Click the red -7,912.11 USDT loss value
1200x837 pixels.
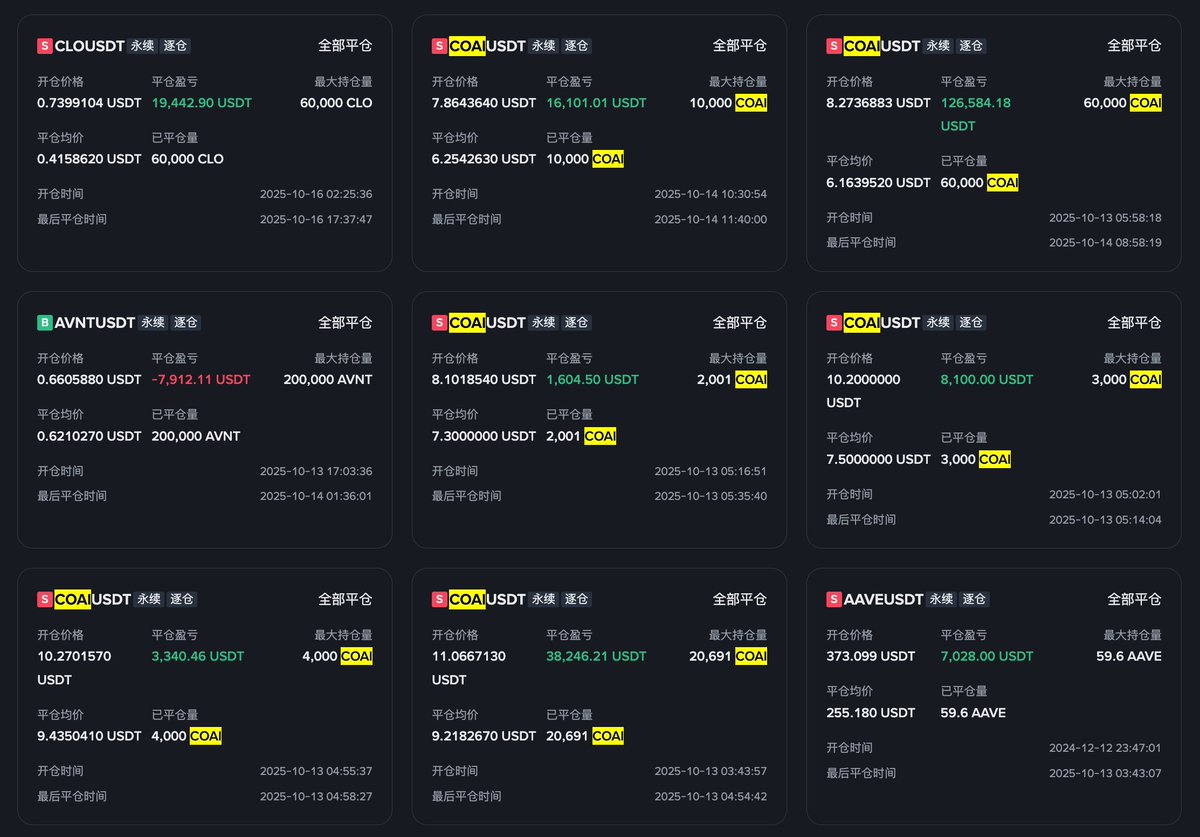point(201,380)
